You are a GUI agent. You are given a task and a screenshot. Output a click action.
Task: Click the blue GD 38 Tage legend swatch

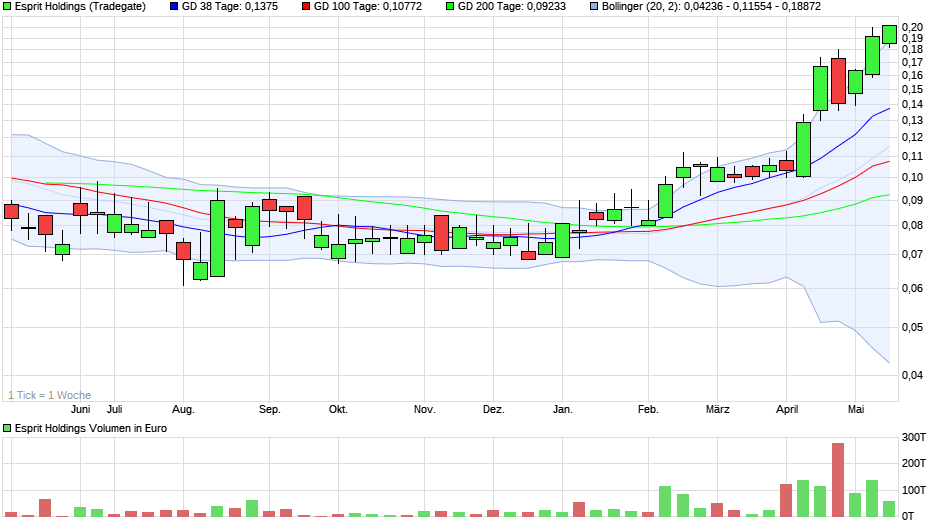coord(174,7)
